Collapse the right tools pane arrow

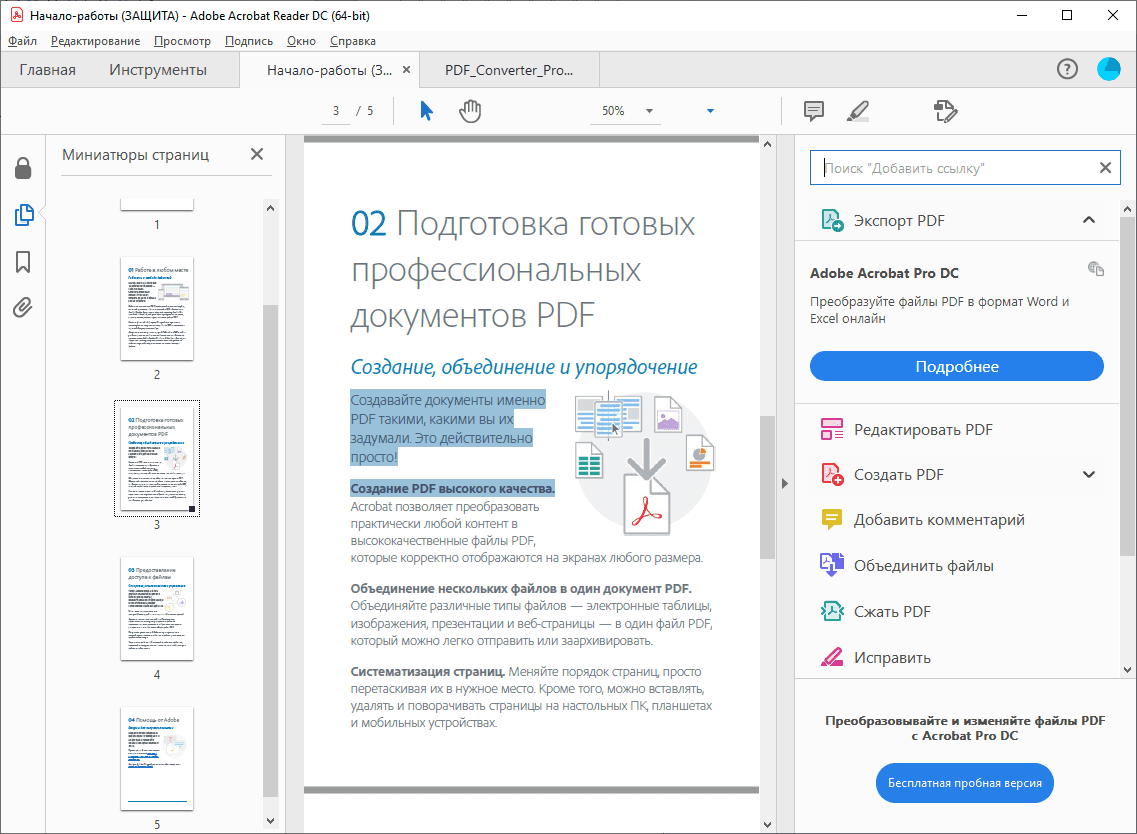pos(785,484)
